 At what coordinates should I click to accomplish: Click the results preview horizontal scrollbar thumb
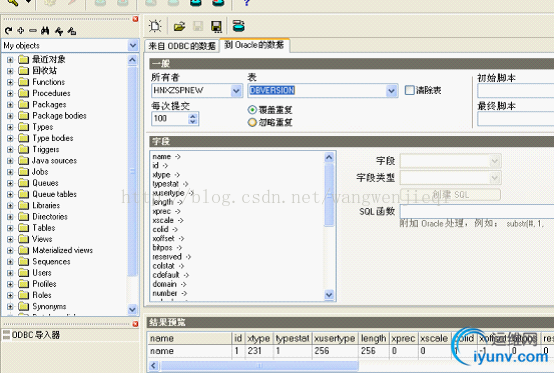pyautogui.click(x=260, y=365)
